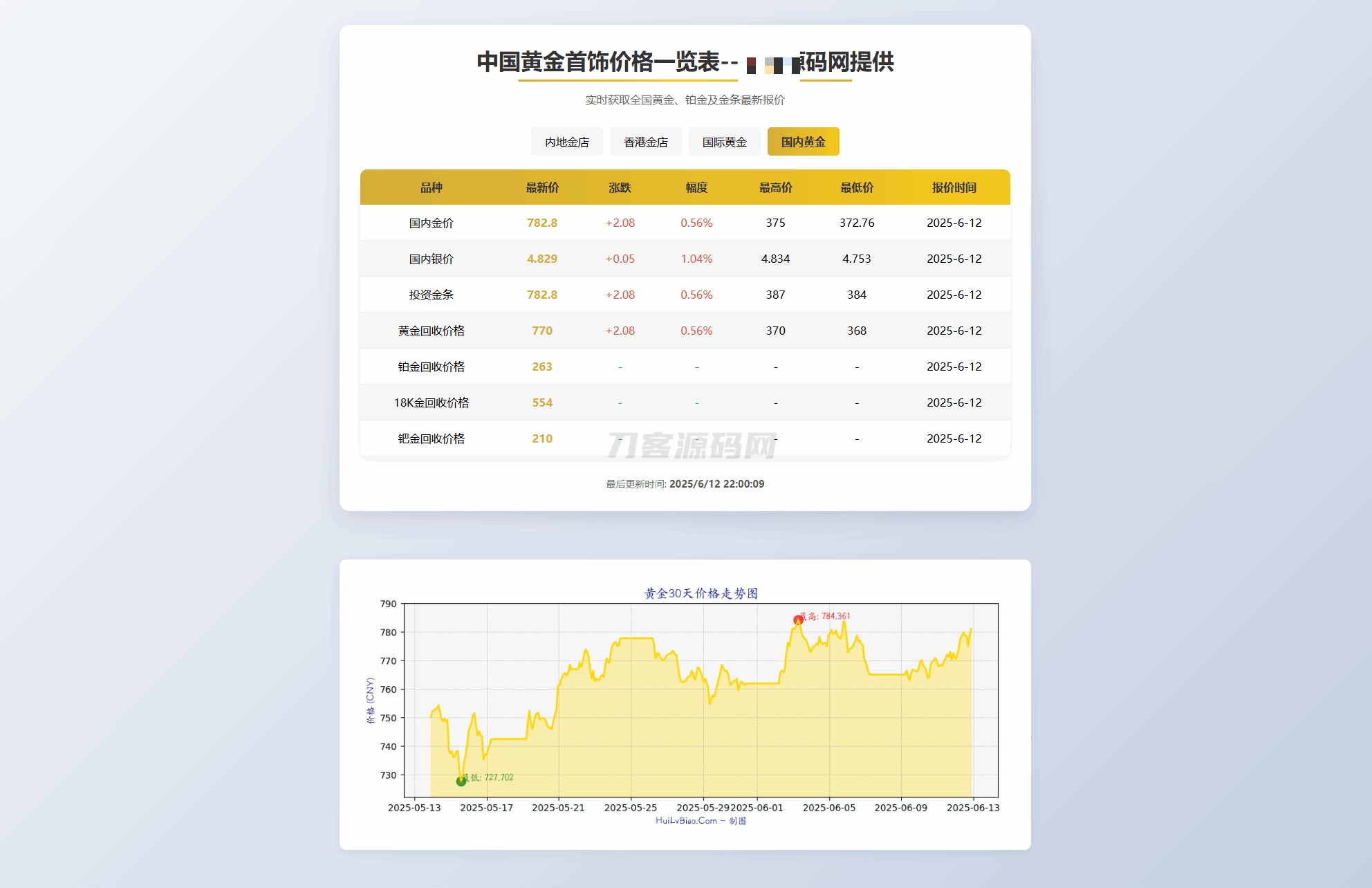
Task: Switch to the 香港金店 tab
Action: (x=646, y=142)
